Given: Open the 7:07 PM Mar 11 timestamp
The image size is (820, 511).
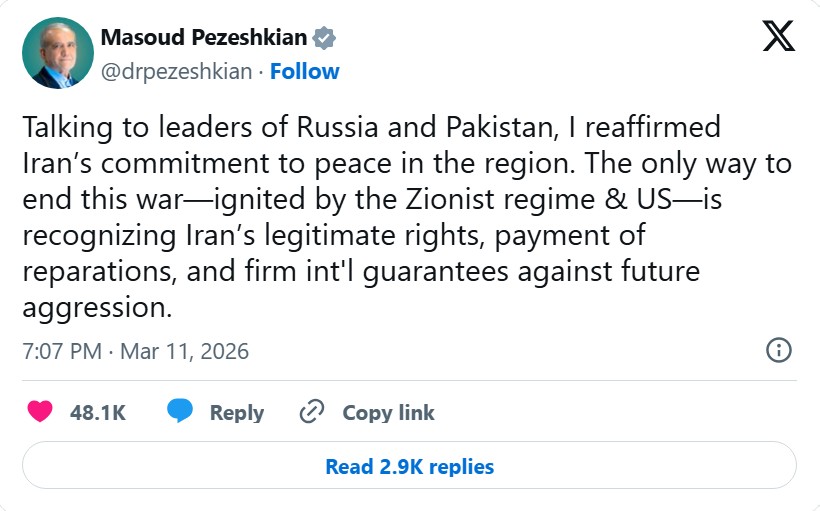Looking at the screenshot, I should tap(135, 351).
